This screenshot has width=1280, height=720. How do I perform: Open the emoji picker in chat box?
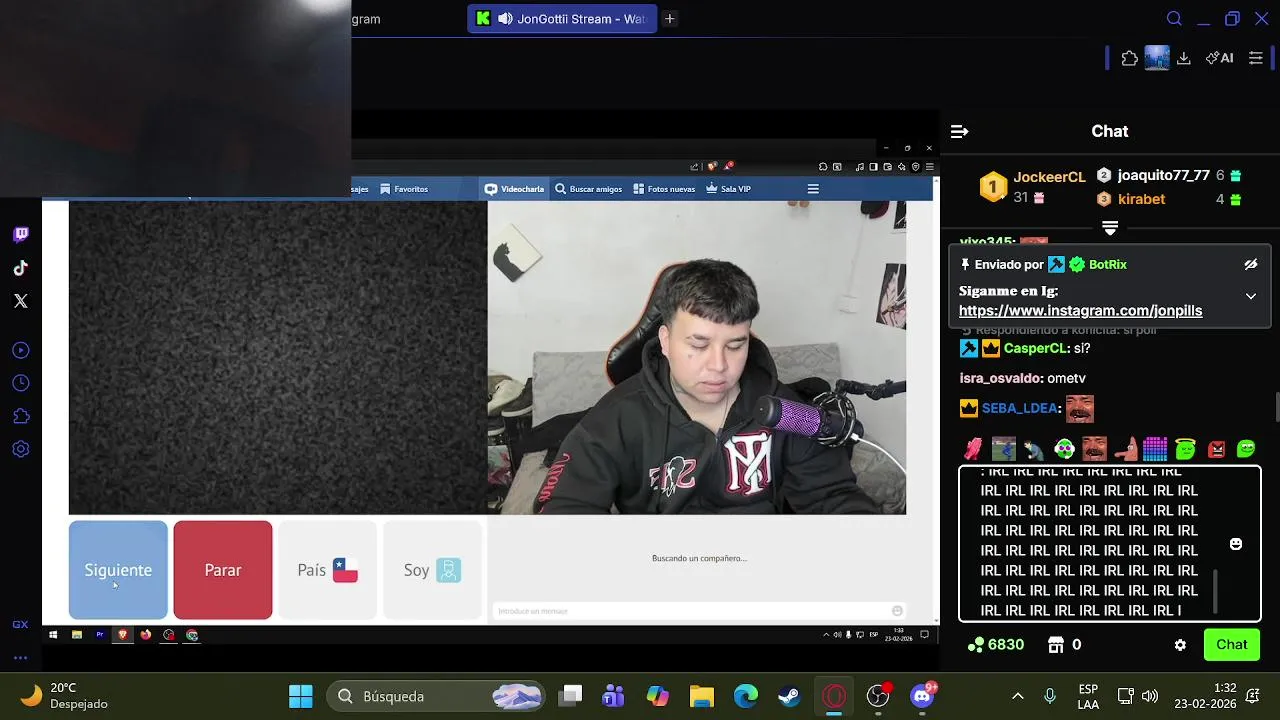pos(1236,544)
